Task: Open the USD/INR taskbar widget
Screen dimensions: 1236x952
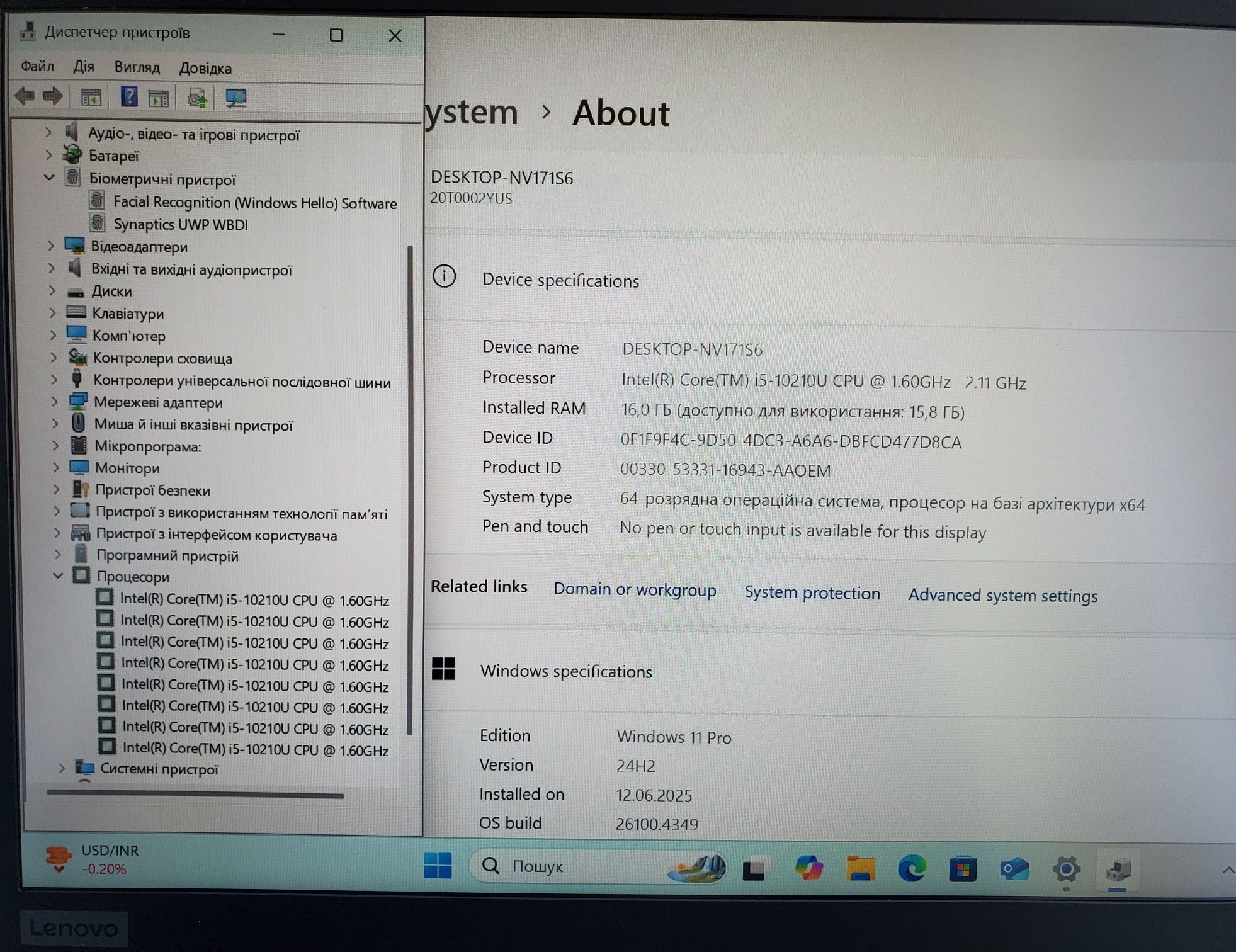Action: 93,859
